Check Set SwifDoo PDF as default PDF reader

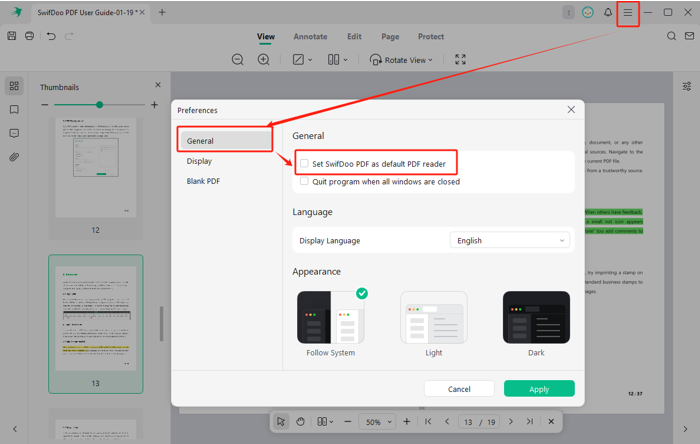click(x=304, y=163)
